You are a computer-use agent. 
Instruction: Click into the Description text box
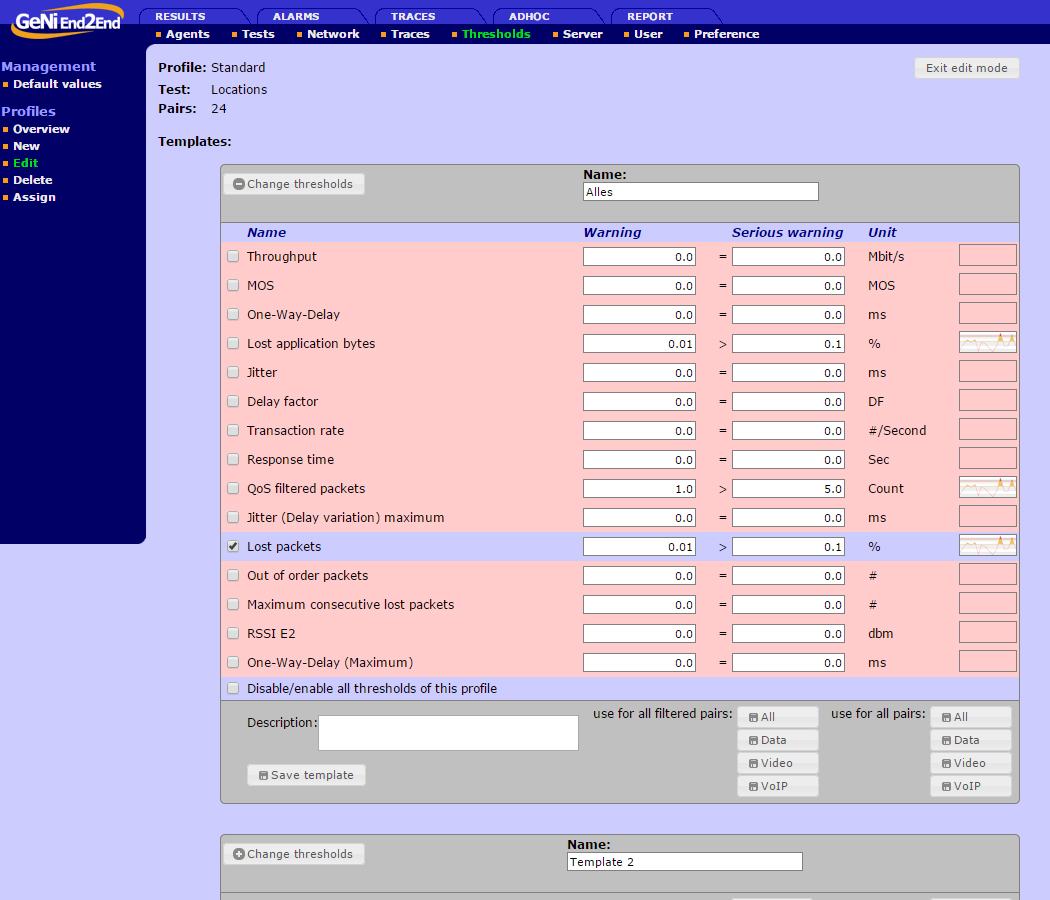tap(448, 733)
